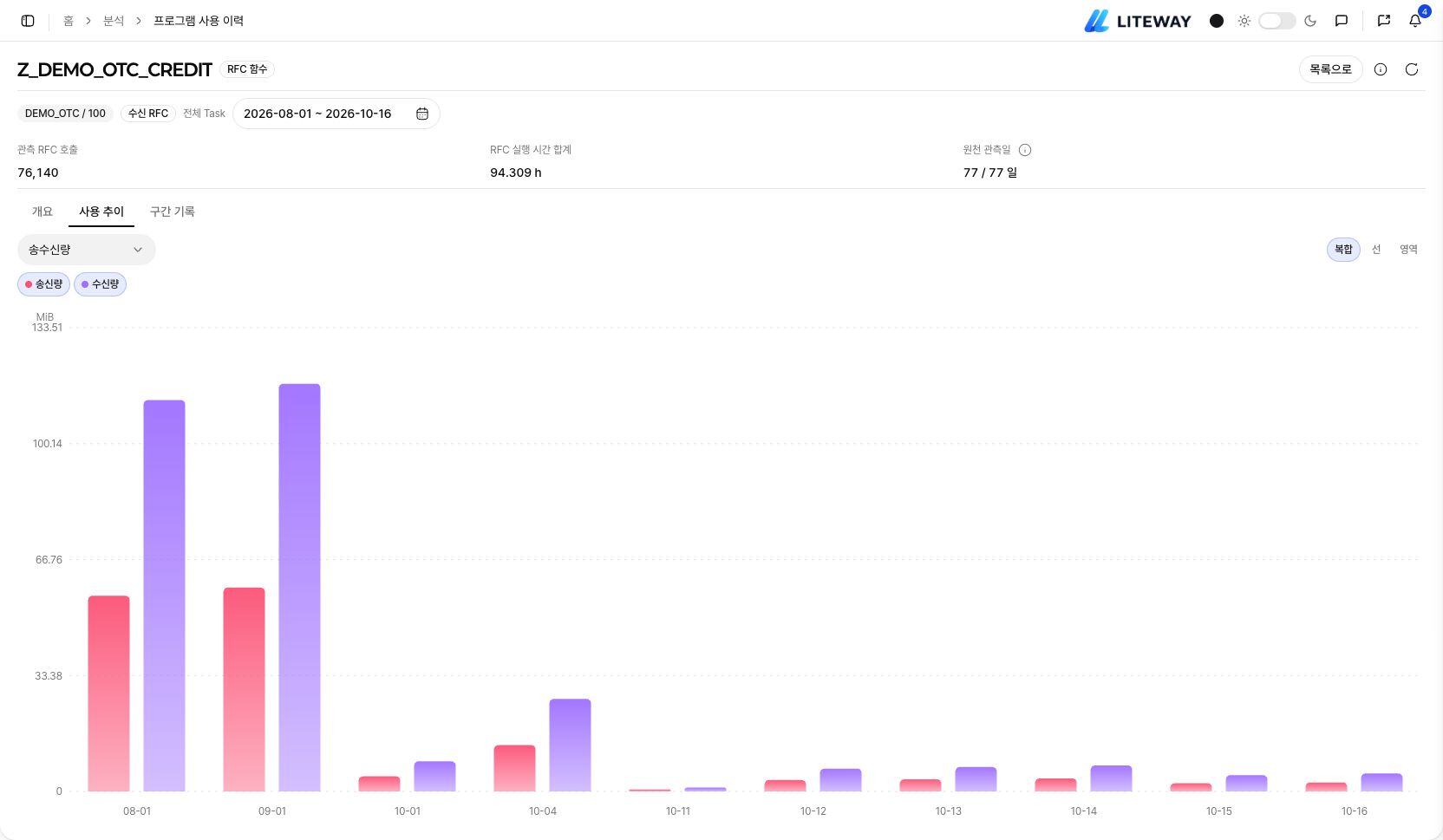Toggle the sidebar panel icon
This screenshot has height=840, width=1443.
click(x=28, y=21)
